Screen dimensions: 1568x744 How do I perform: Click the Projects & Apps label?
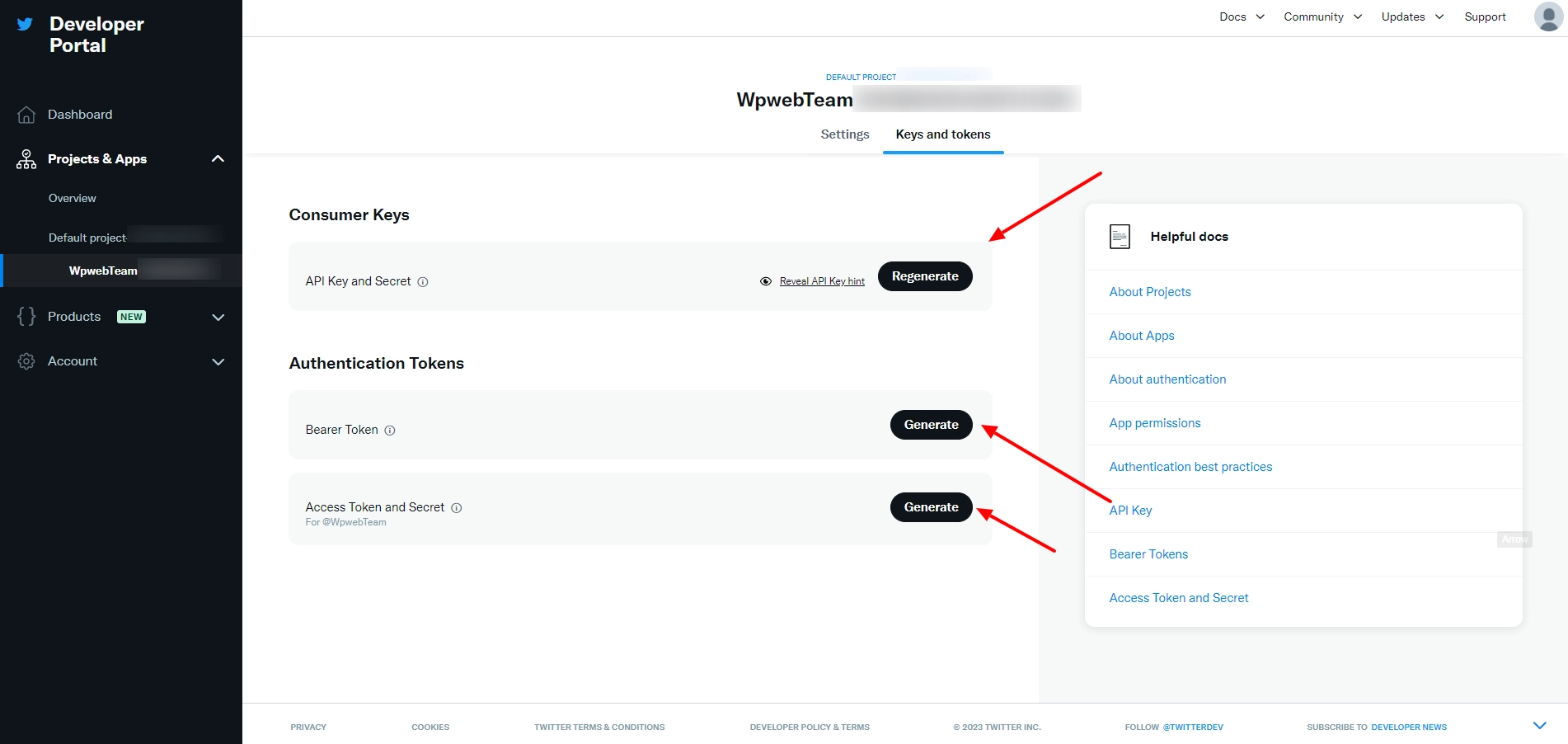point(97,159)
